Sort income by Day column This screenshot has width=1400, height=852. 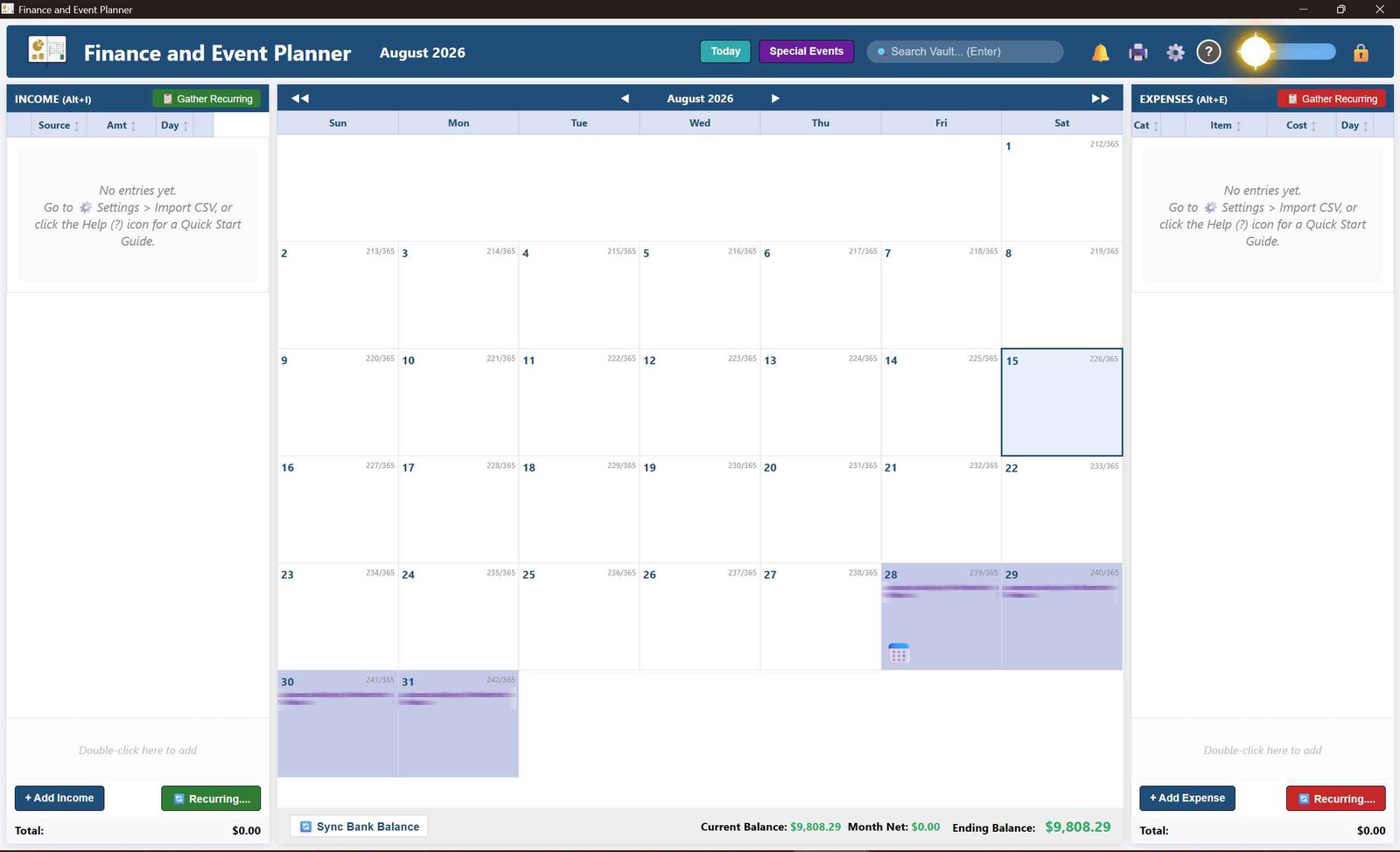pos(175,125)
